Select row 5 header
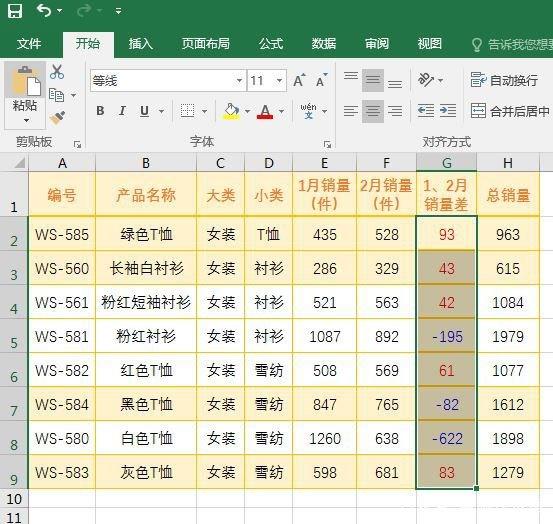This screenshot has width=553, height=524. [14, 336]
